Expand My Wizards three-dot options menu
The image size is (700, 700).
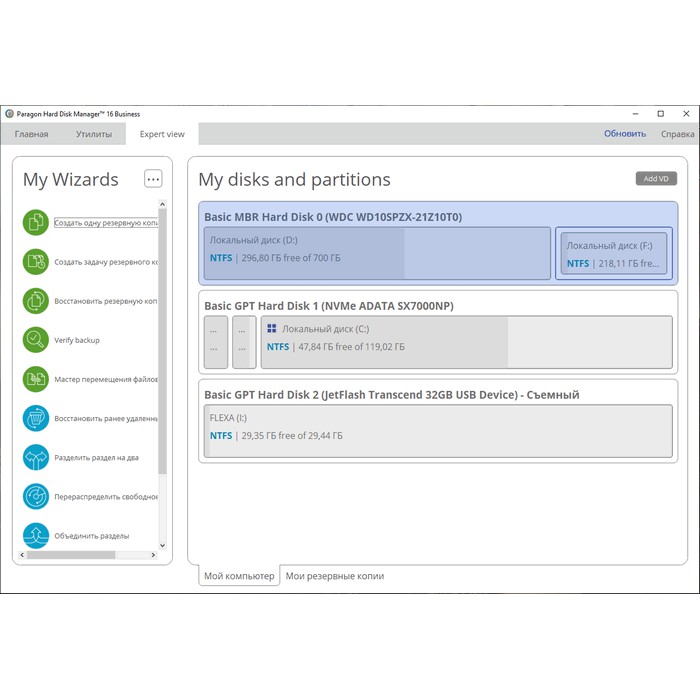click(153, 179)
